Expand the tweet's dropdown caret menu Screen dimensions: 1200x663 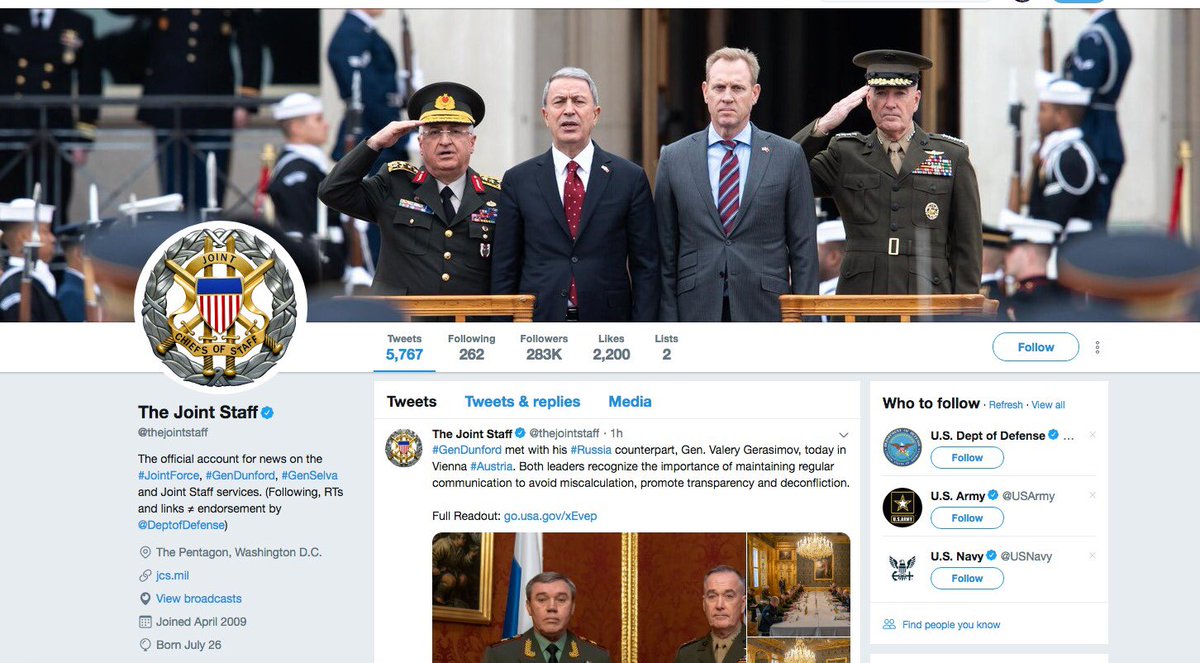843,434
